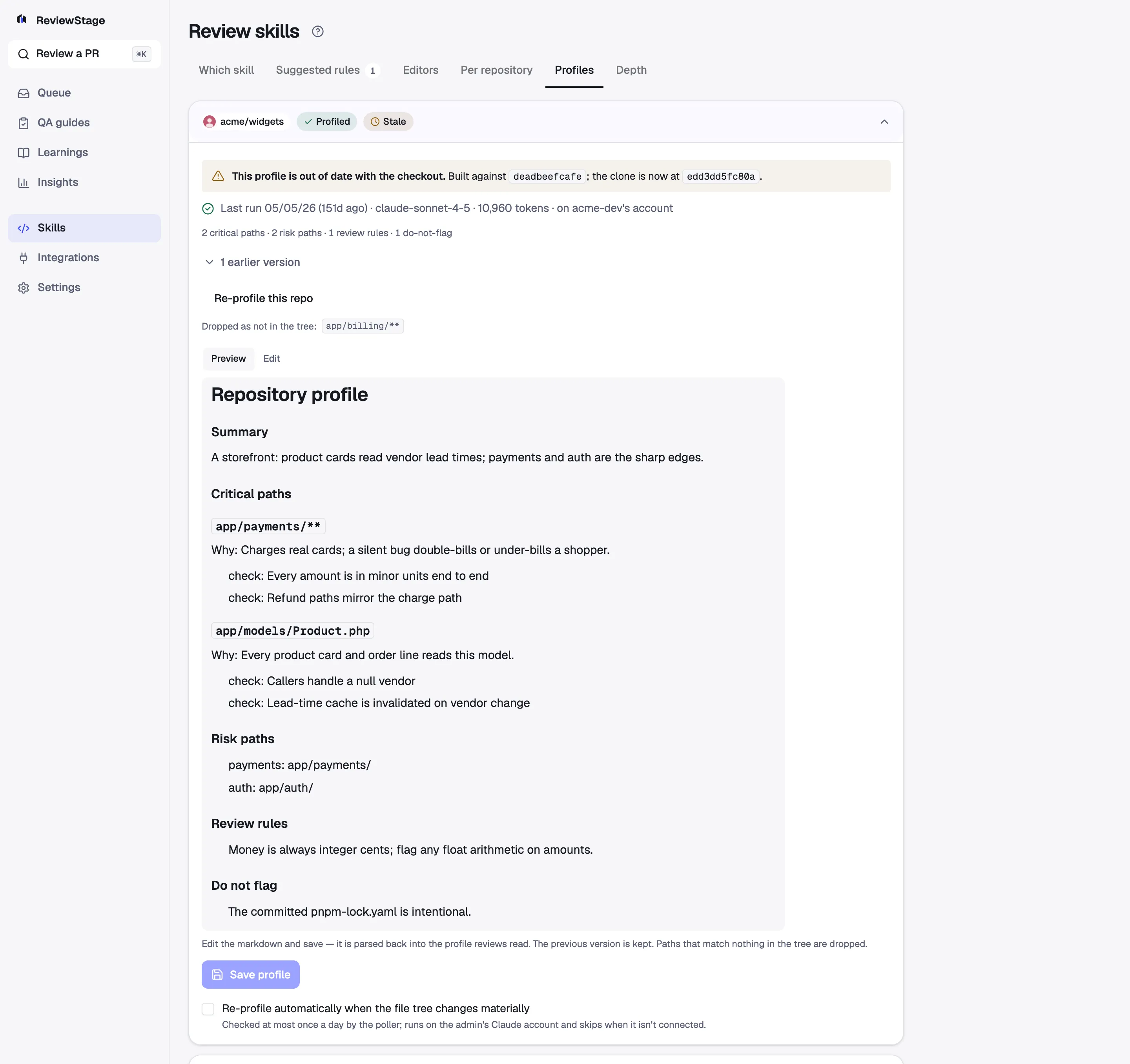
Task: Navigate to Integrations in sidebar
Action: pyautogui.click(x=84, y=258)
